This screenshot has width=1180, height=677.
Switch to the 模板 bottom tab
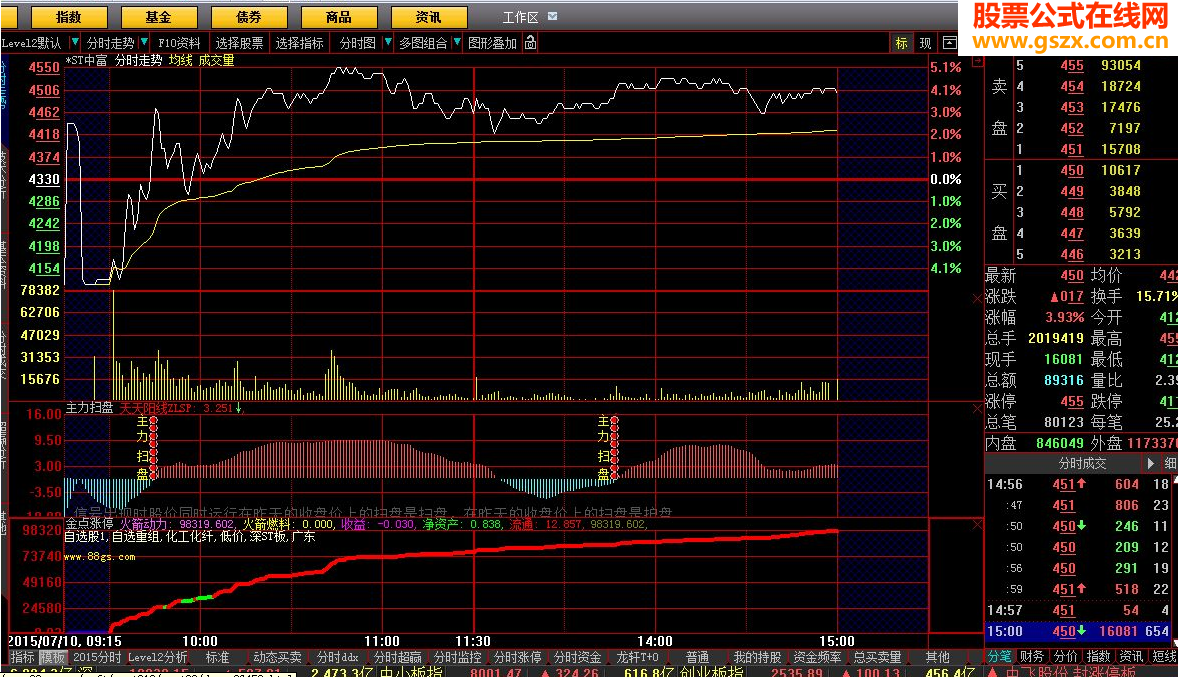(53, 657)
